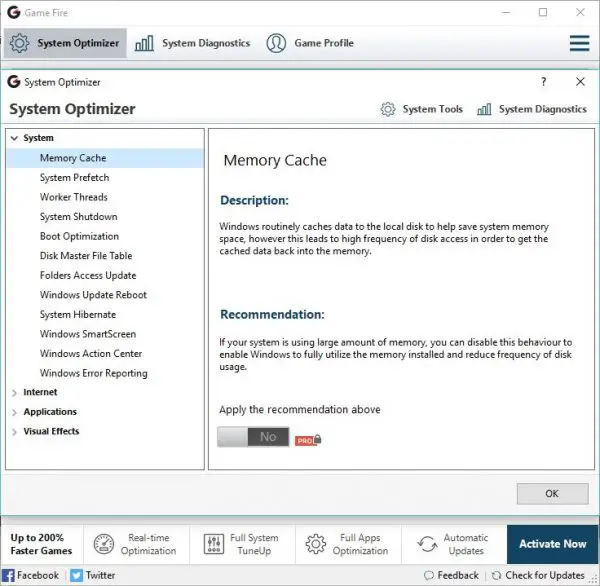This screenshot has width=600, height=586.
Task: Select Folders Access Update item
Action: [x=106, y=275]
